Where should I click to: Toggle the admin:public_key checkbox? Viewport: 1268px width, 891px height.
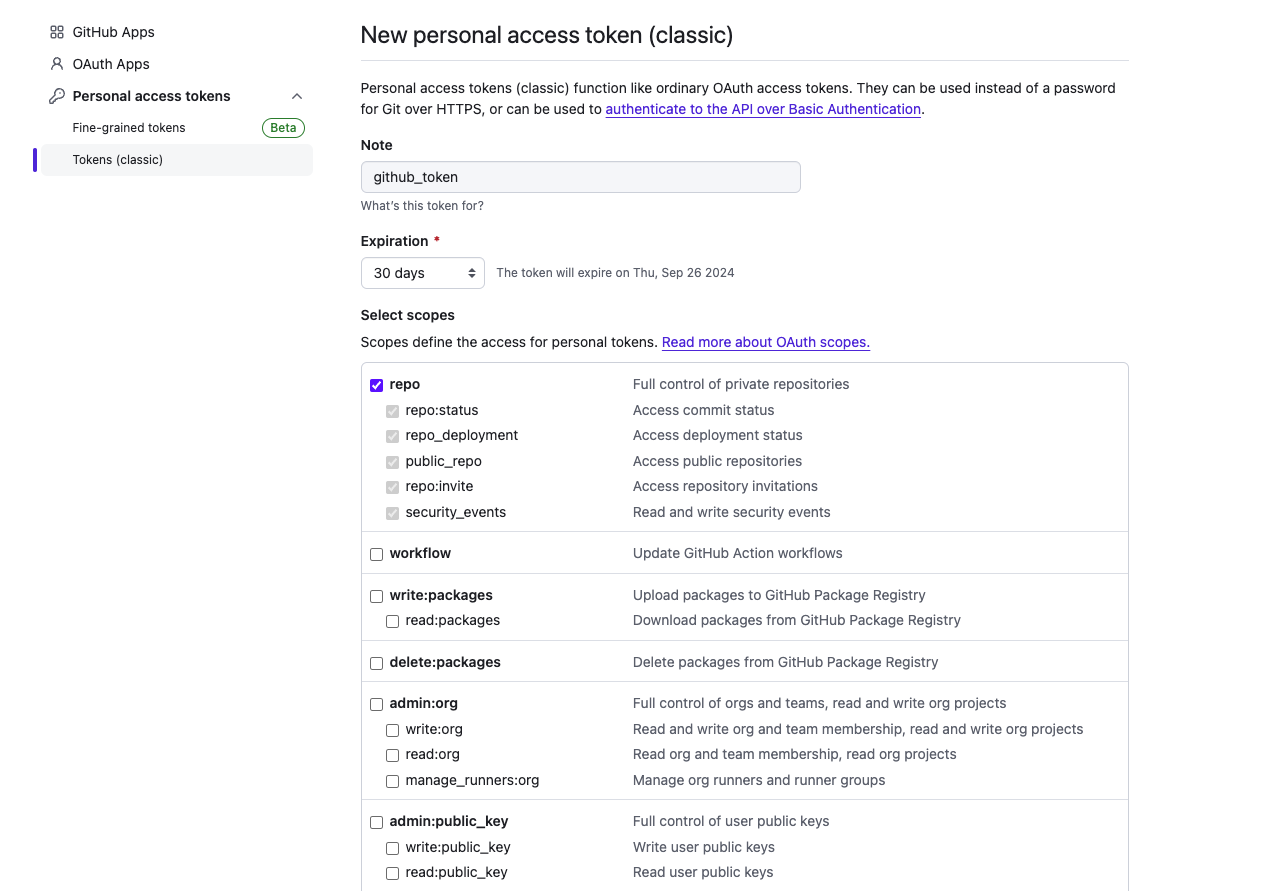point(377,822)
